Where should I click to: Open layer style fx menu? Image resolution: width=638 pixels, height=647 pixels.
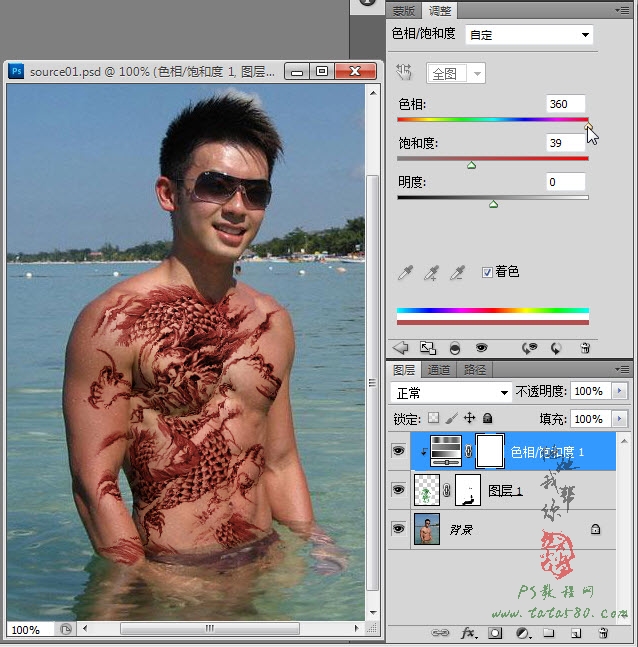pyautogui.click(x=468, y=633)
